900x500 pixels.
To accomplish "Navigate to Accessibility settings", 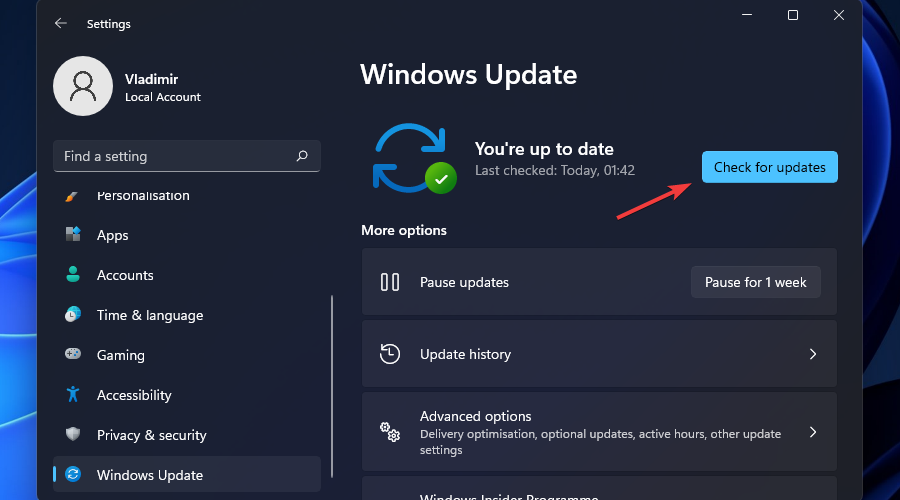I will [x=187, y=395].
